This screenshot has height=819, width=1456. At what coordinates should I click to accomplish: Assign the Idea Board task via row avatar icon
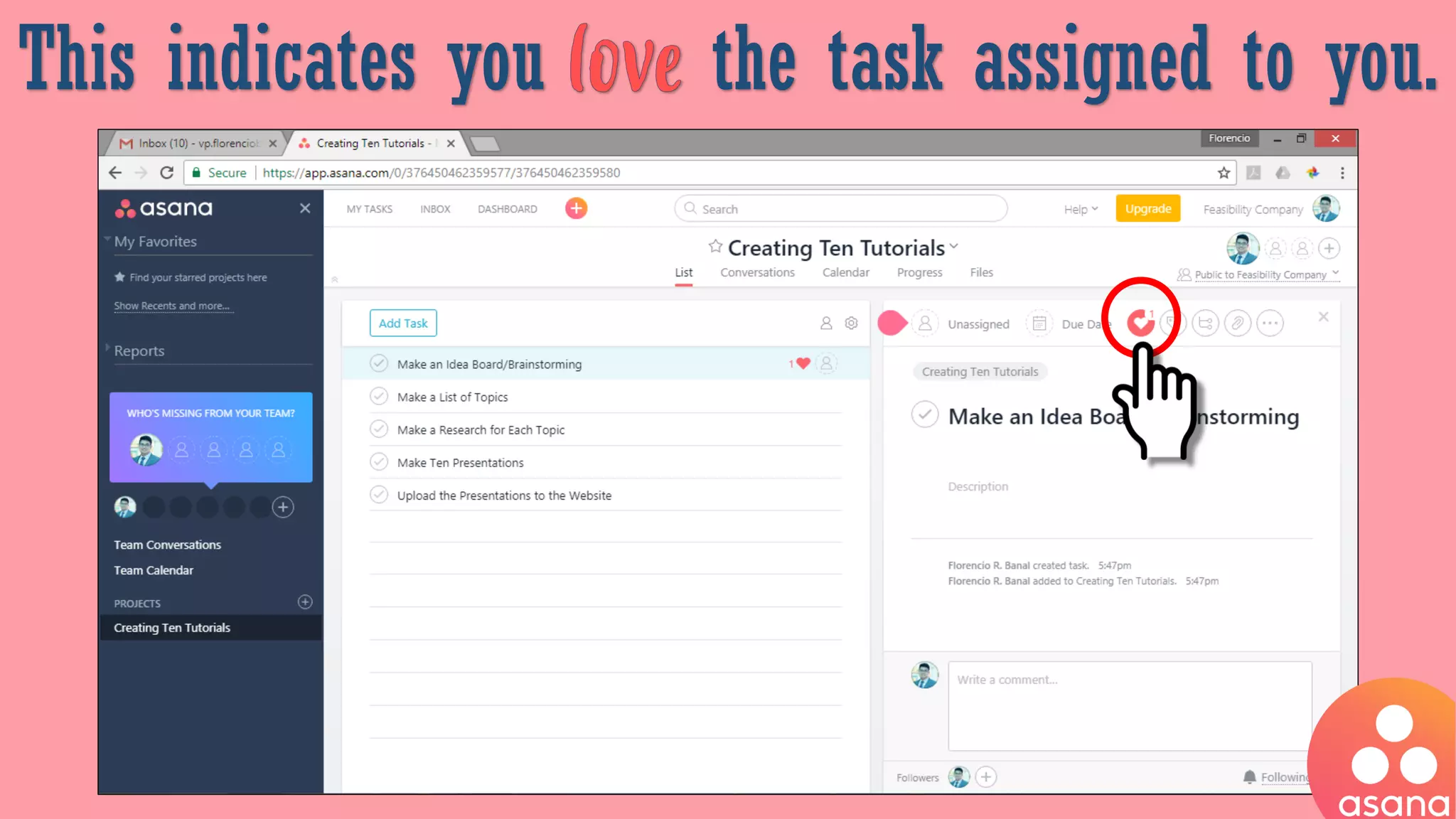coord(826,363)
